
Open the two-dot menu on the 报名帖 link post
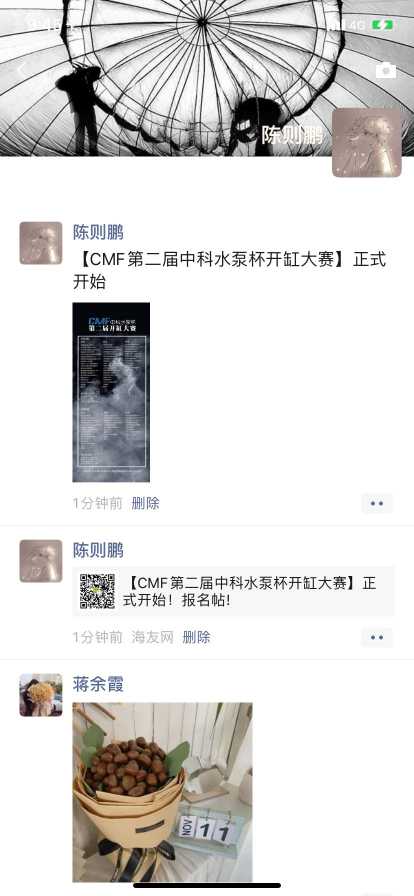click(x=377, y=637)
